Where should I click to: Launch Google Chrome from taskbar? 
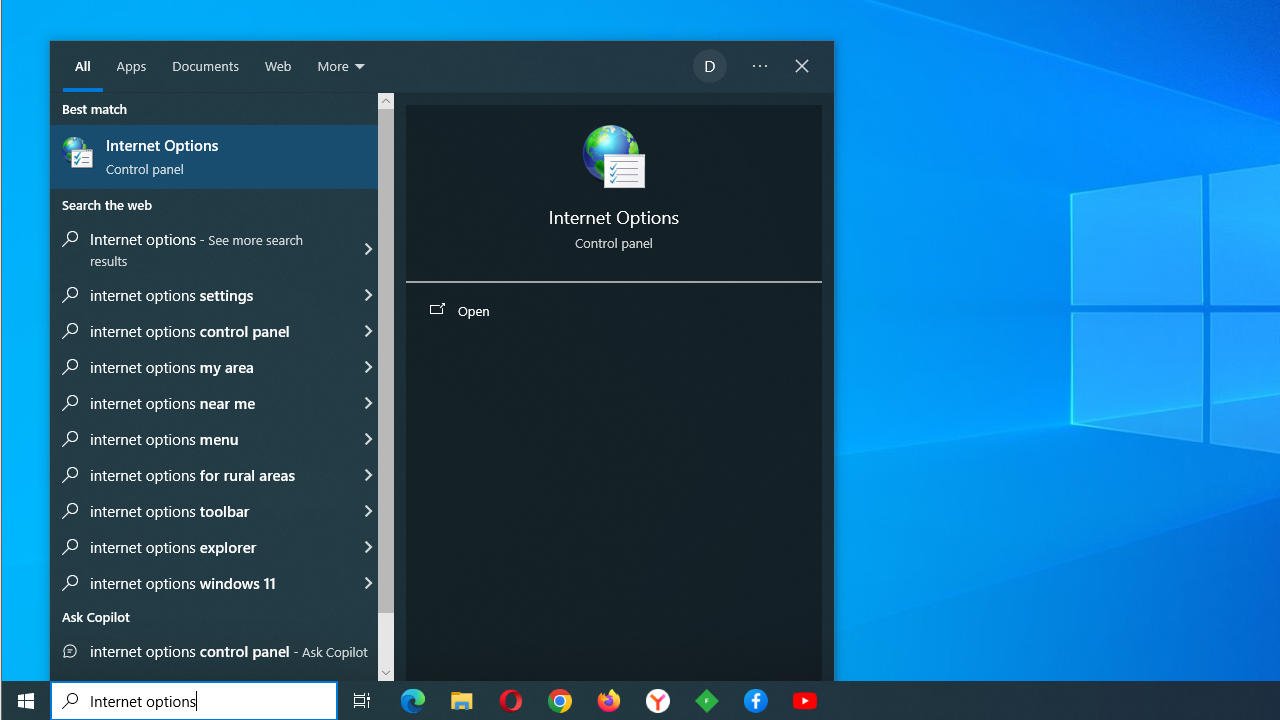(x=560, y=701)
